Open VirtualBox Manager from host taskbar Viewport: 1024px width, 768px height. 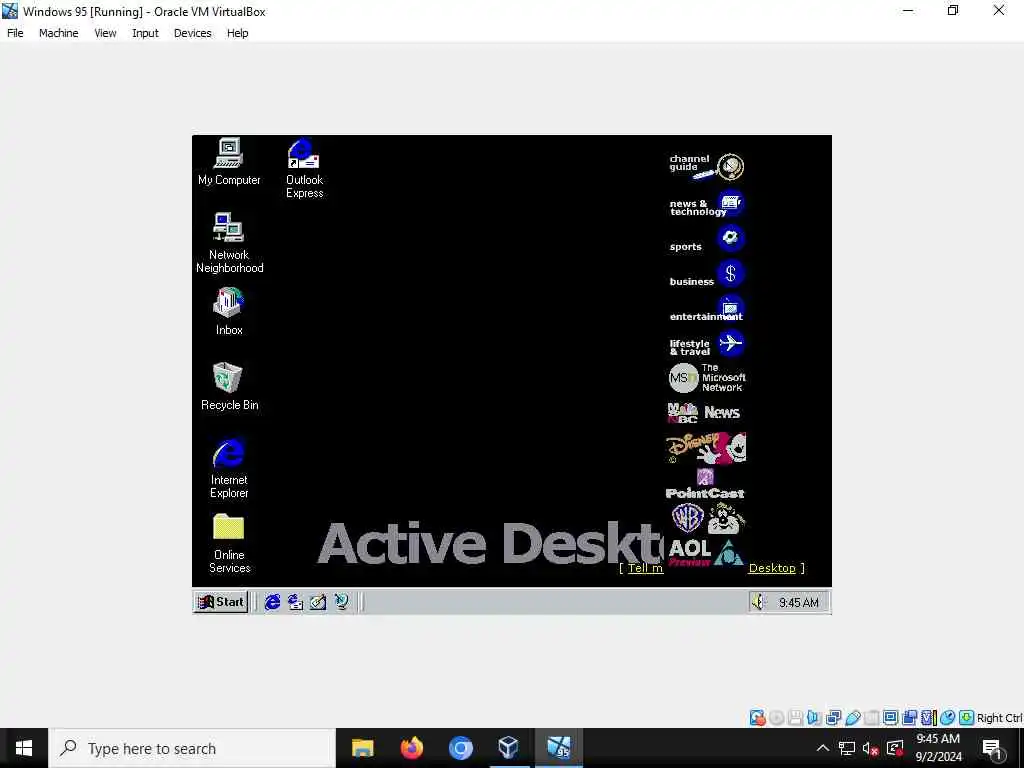pyautogui.click(x=508, y=748)
